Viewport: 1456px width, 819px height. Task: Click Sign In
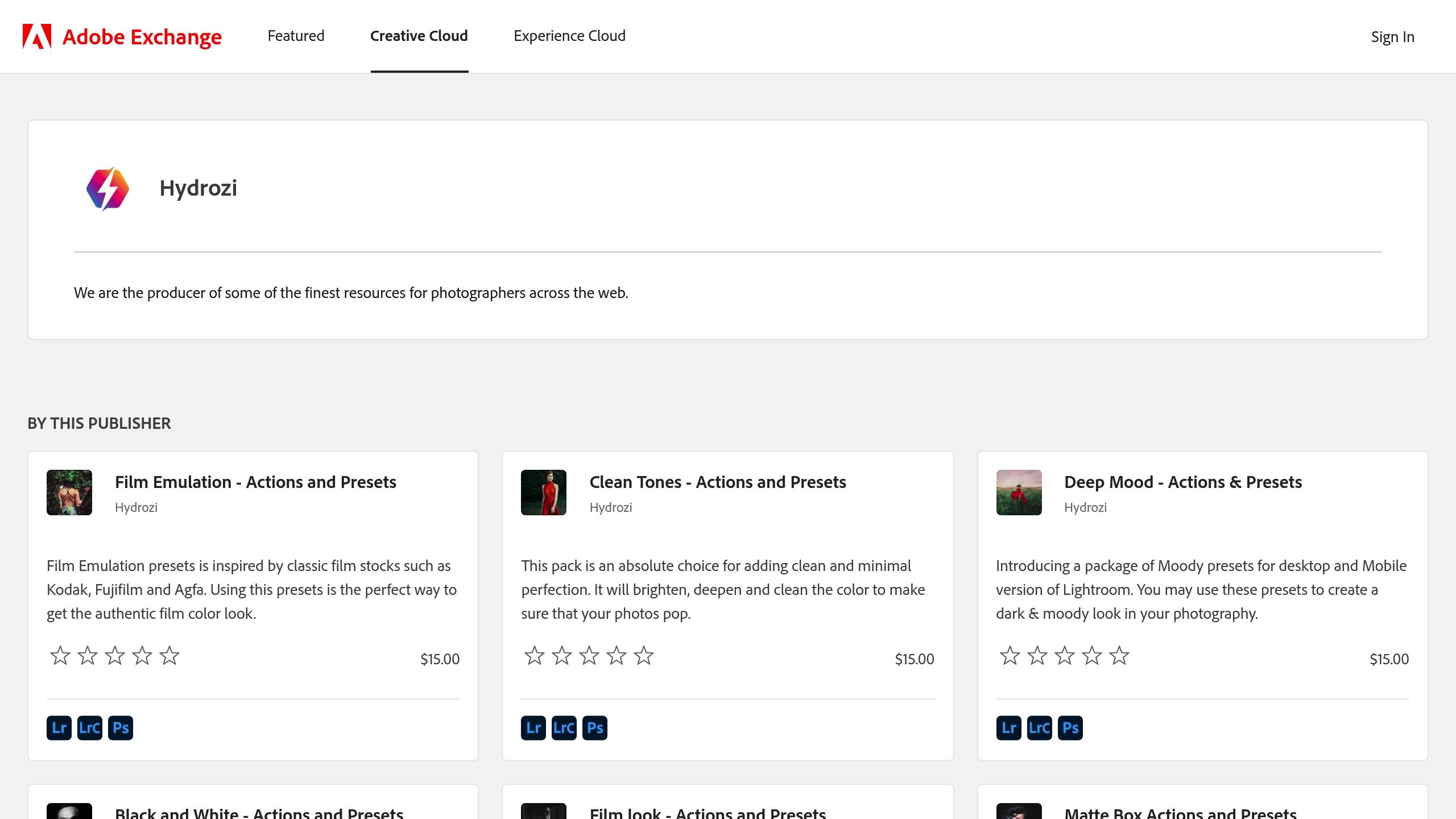pyautogui.click(x=1392, y=37)
